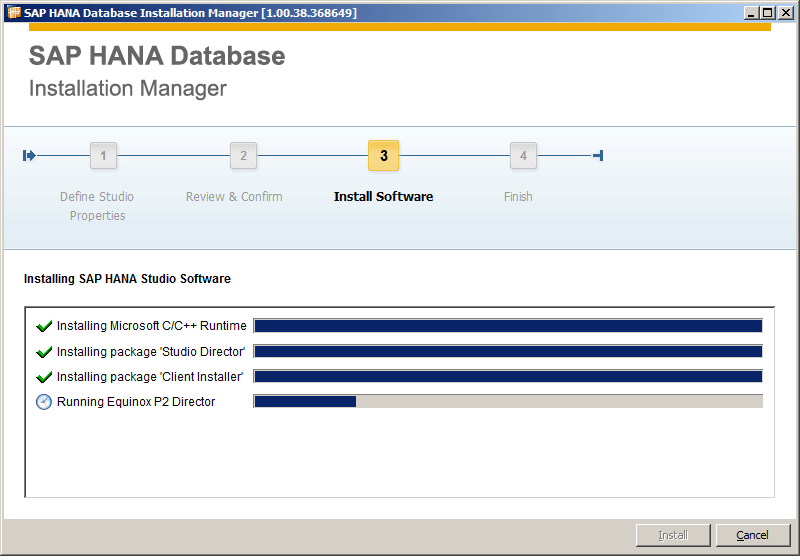Click the Finish step label

click(x=518, y=197)
